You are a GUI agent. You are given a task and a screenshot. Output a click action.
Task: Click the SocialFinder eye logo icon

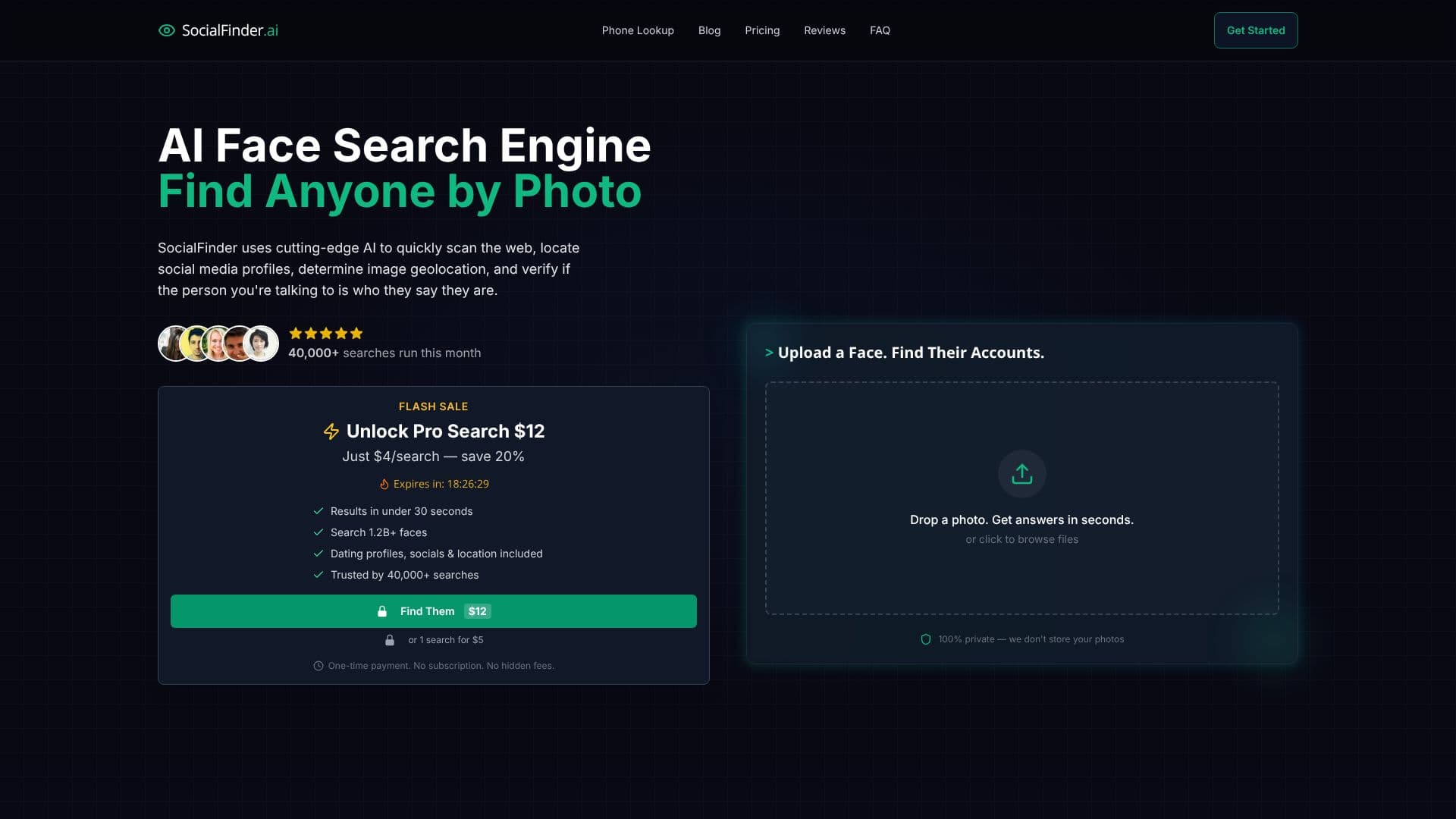[166, 30]
